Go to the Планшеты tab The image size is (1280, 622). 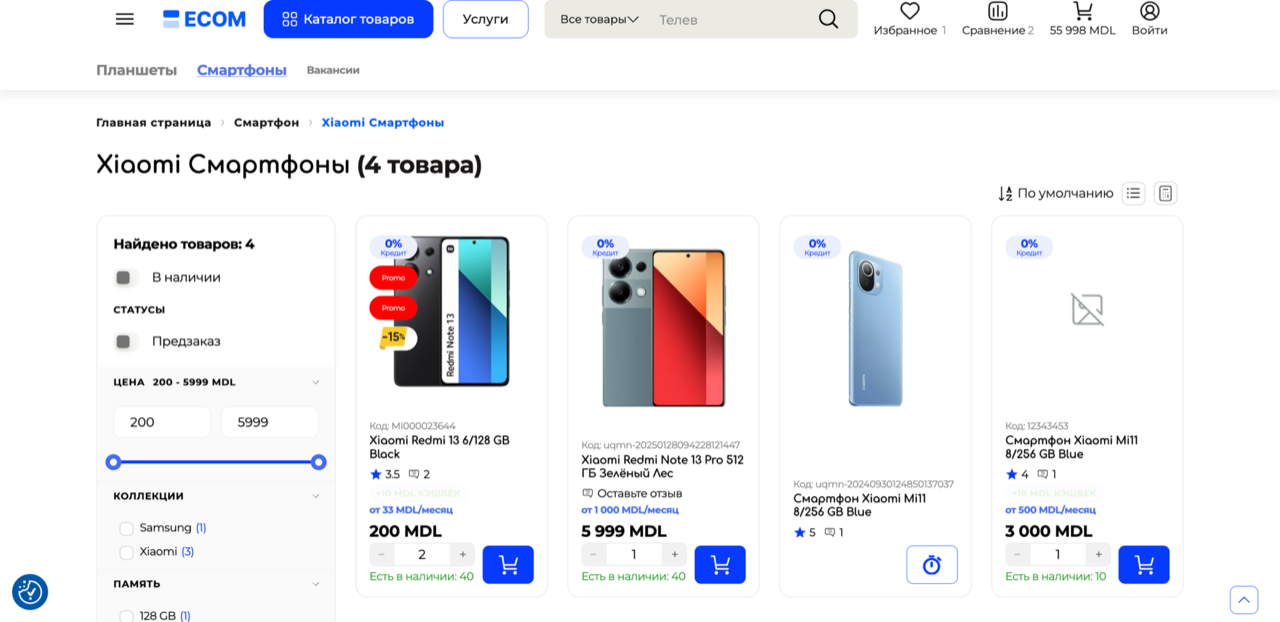pyautogui.click(x=137, y=70)
